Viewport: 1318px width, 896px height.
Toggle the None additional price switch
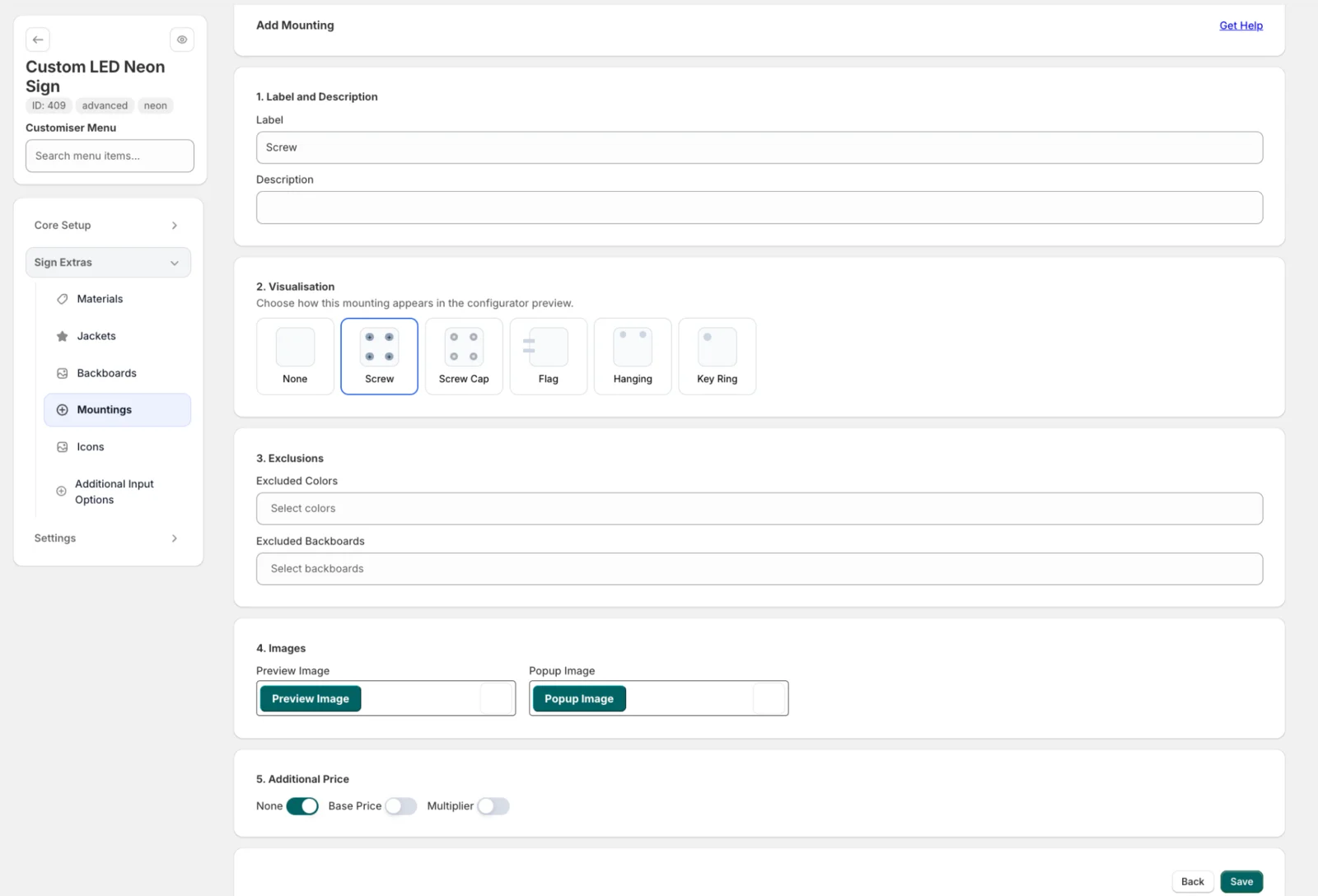(x=302, y=806)
